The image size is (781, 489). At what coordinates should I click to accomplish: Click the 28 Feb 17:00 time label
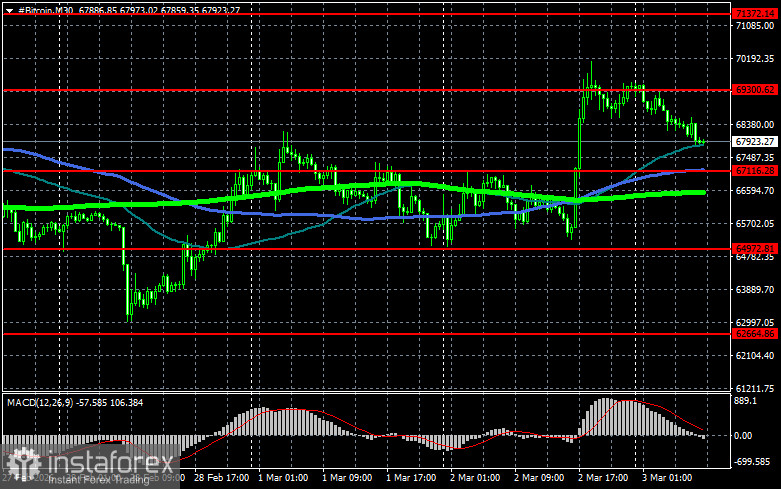(x=222, y=478)
